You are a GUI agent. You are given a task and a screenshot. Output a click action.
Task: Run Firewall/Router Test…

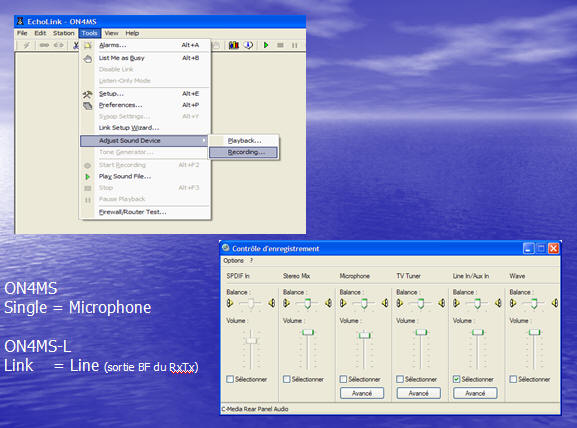145,212
